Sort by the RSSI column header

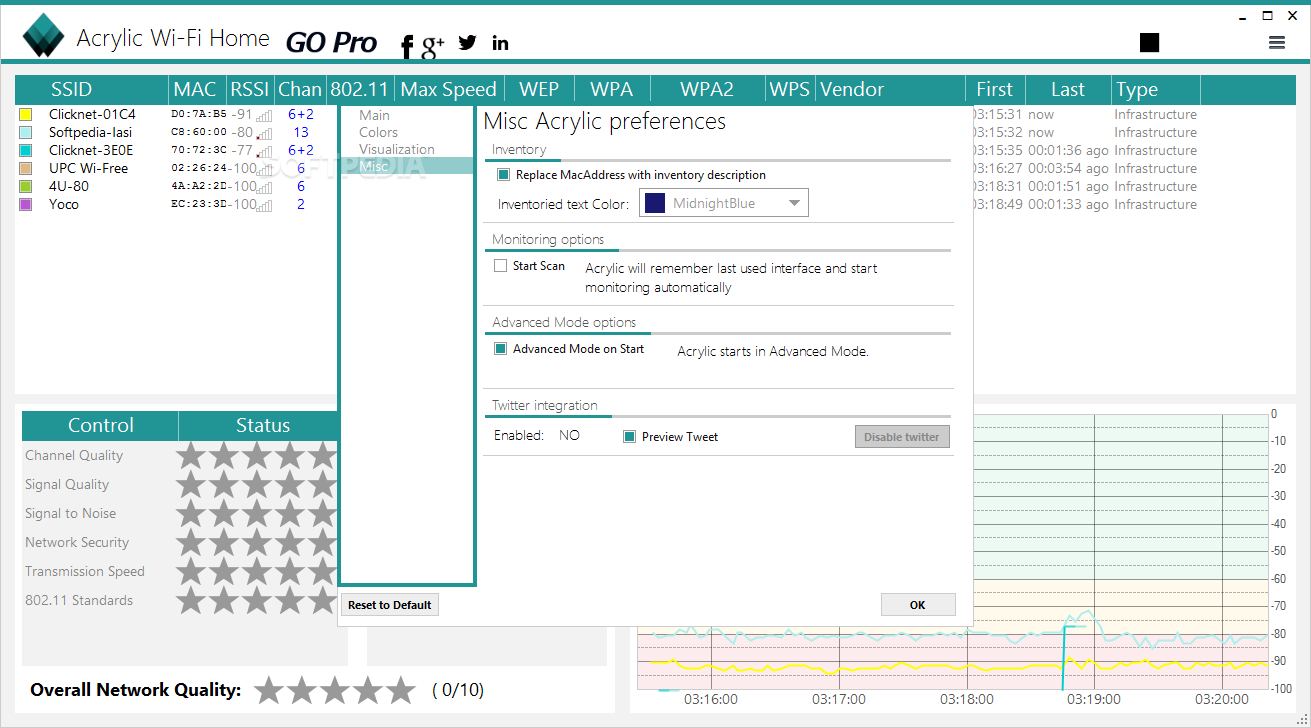point(250,89)
